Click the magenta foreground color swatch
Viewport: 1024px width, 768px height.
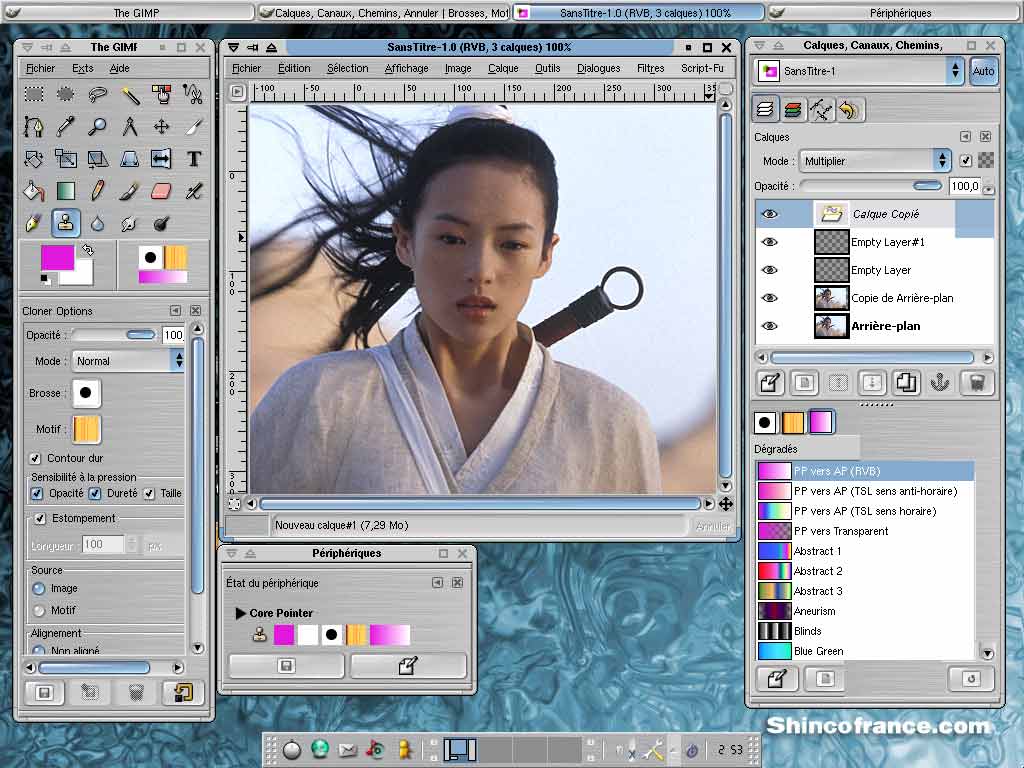[57, 257]
